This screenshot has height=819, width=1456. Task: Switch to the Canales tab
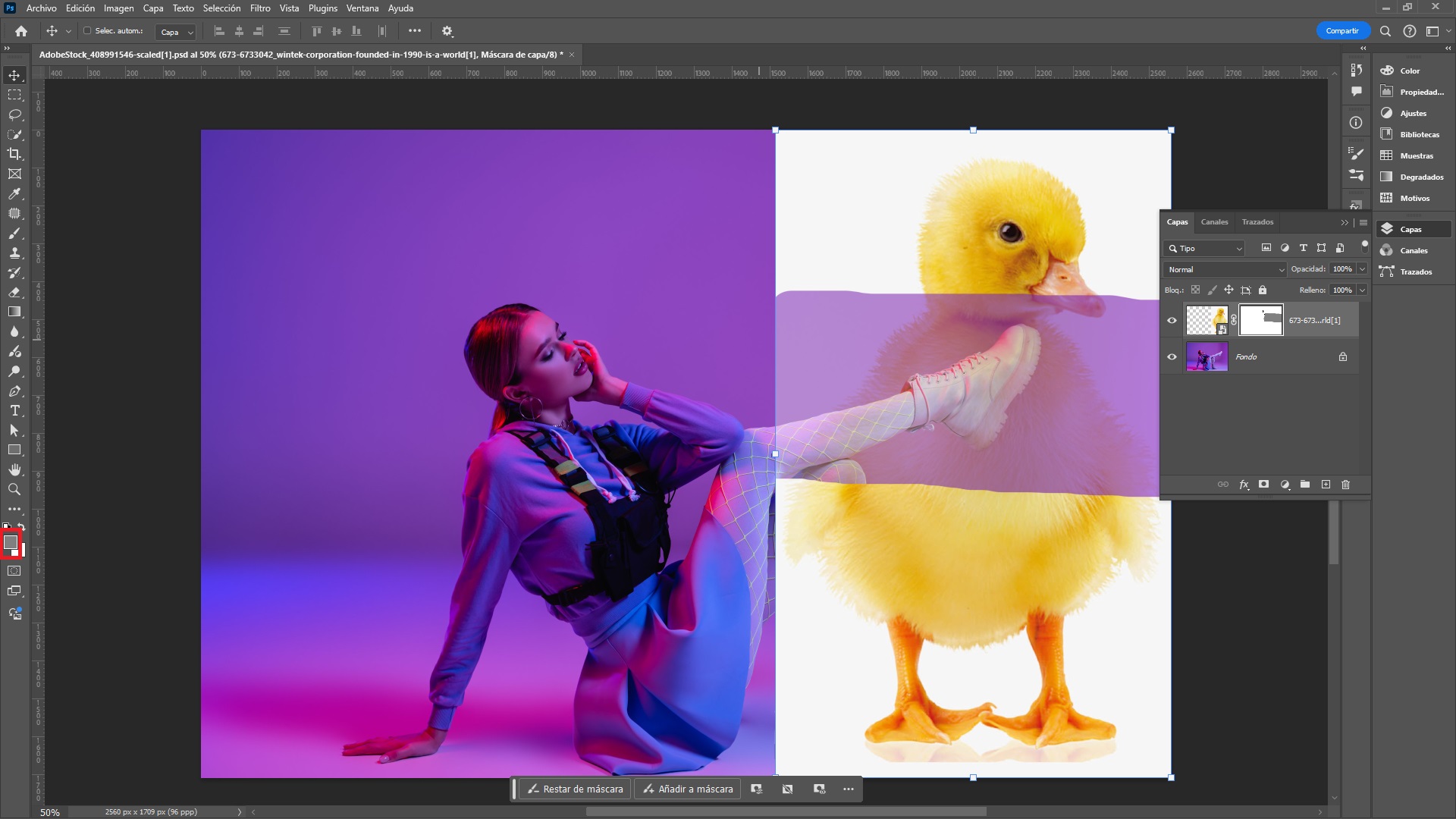pos(1214,222)
